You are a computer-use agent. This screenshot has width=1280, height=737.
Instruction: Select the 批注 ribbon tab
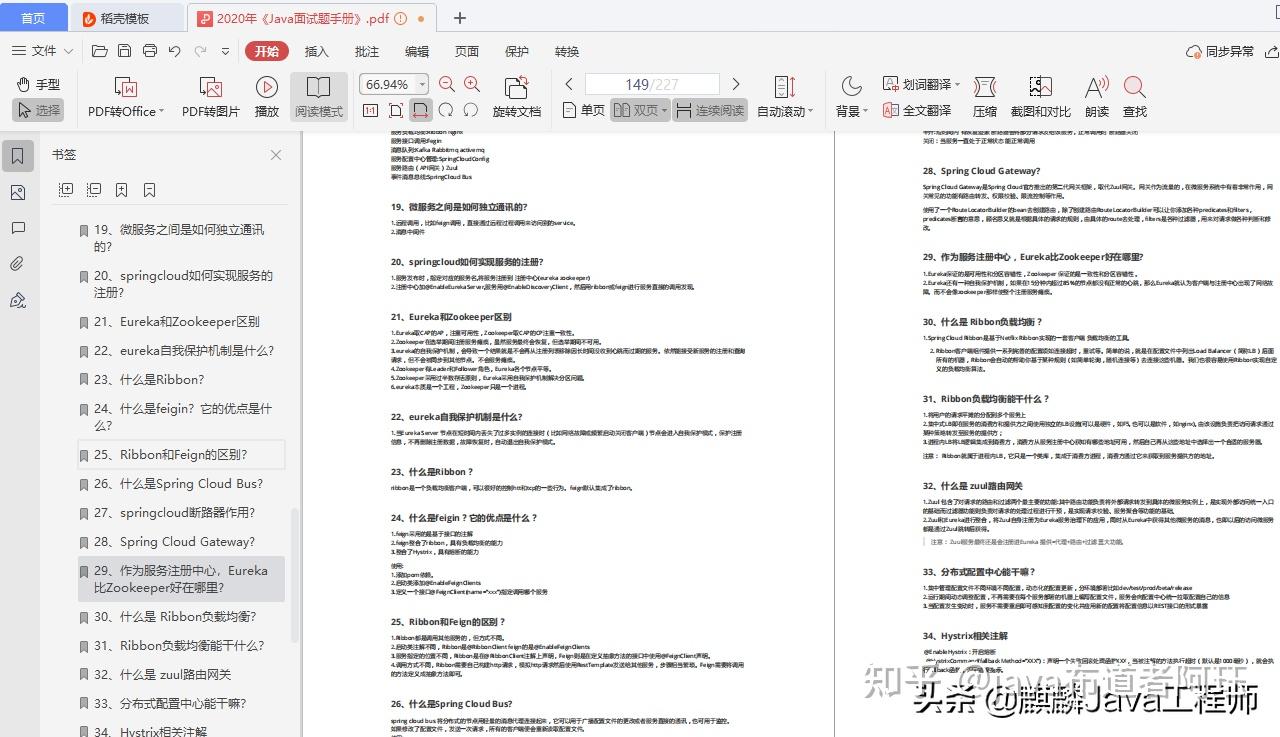pyautogui.click(x=367, y=51)
